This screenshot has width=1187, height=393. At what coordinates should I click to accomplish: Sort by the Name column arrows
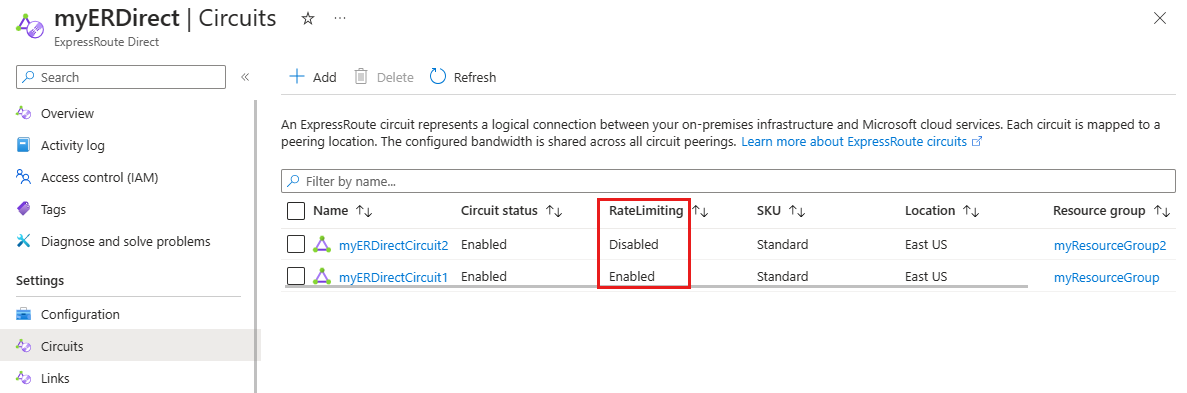(364, 211)
